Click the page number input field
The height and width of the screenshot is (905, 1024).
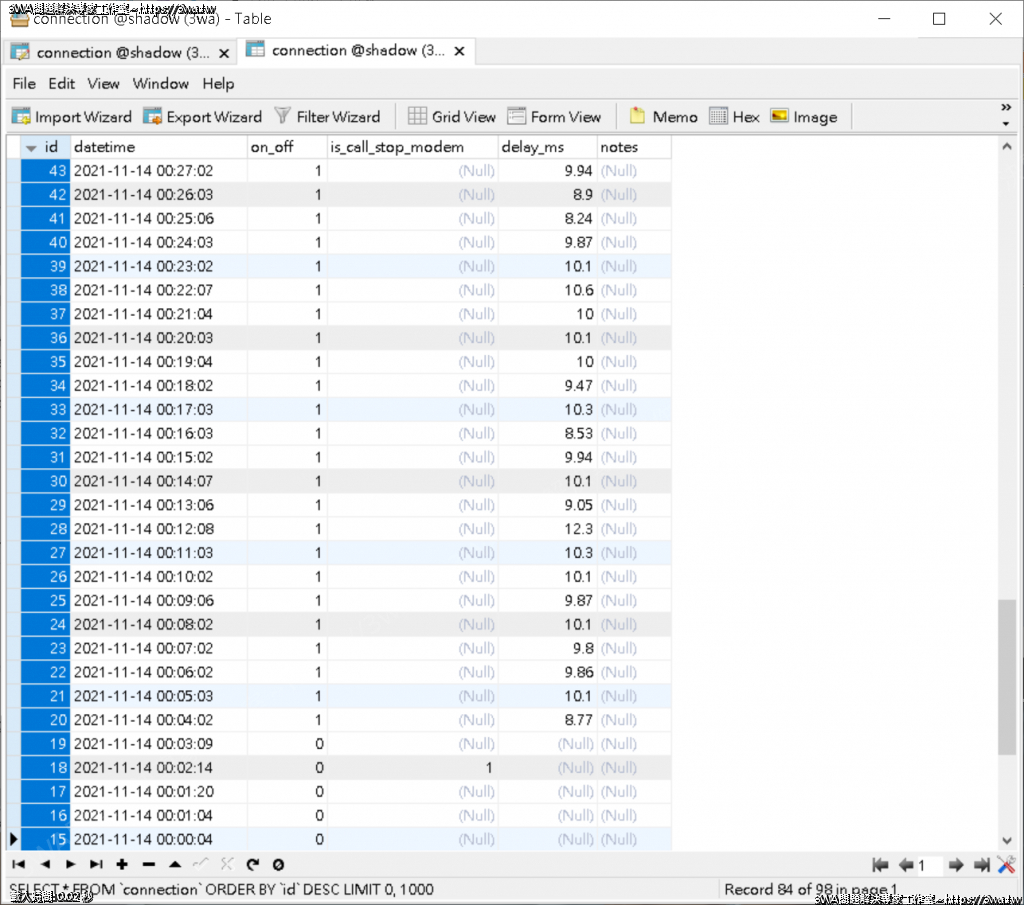point(929,865)
